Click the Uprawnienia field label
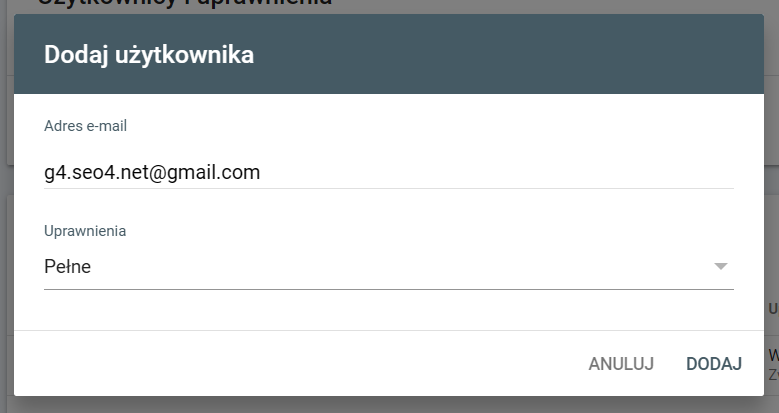This screenshot has height=413, width=779. coord(85,231)
